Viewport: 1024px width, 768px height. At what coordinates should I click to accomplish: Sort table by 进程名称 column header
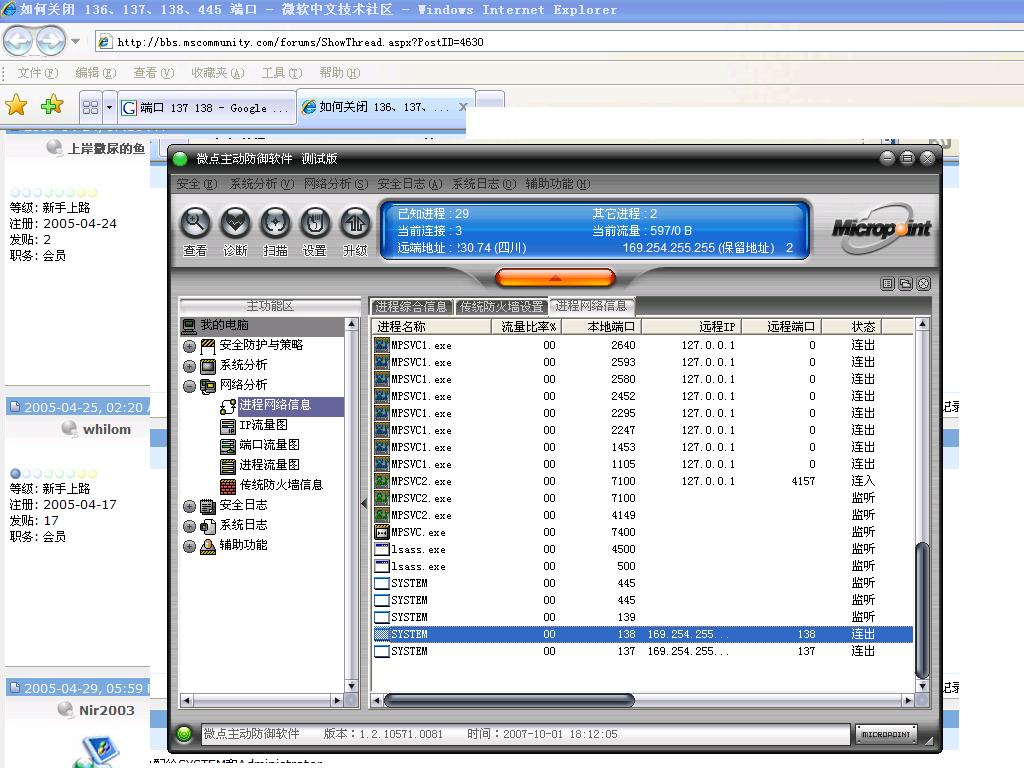click(x=432, y=327)
